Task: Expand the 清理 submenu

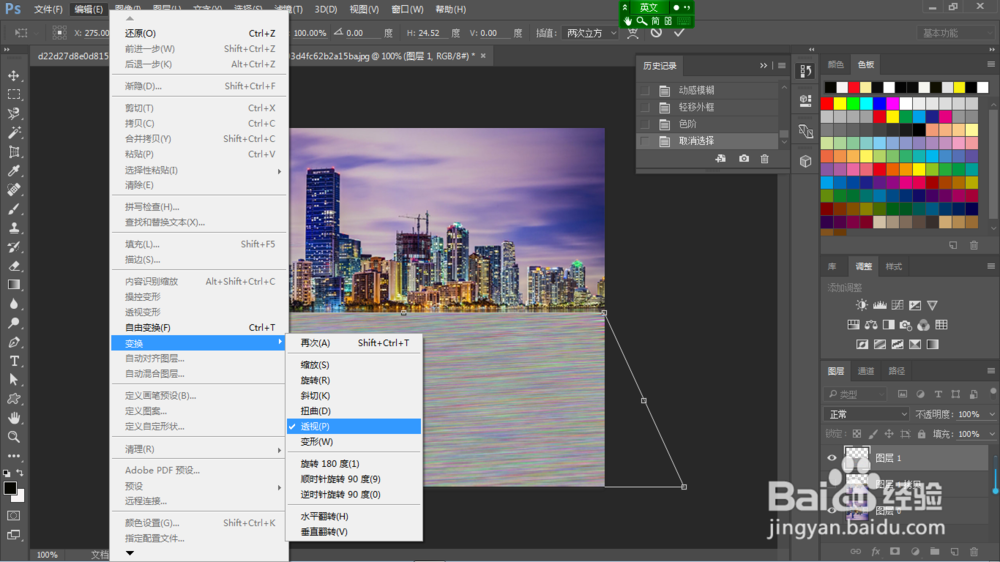Action: pyautogui.click(x=199, y=449)
